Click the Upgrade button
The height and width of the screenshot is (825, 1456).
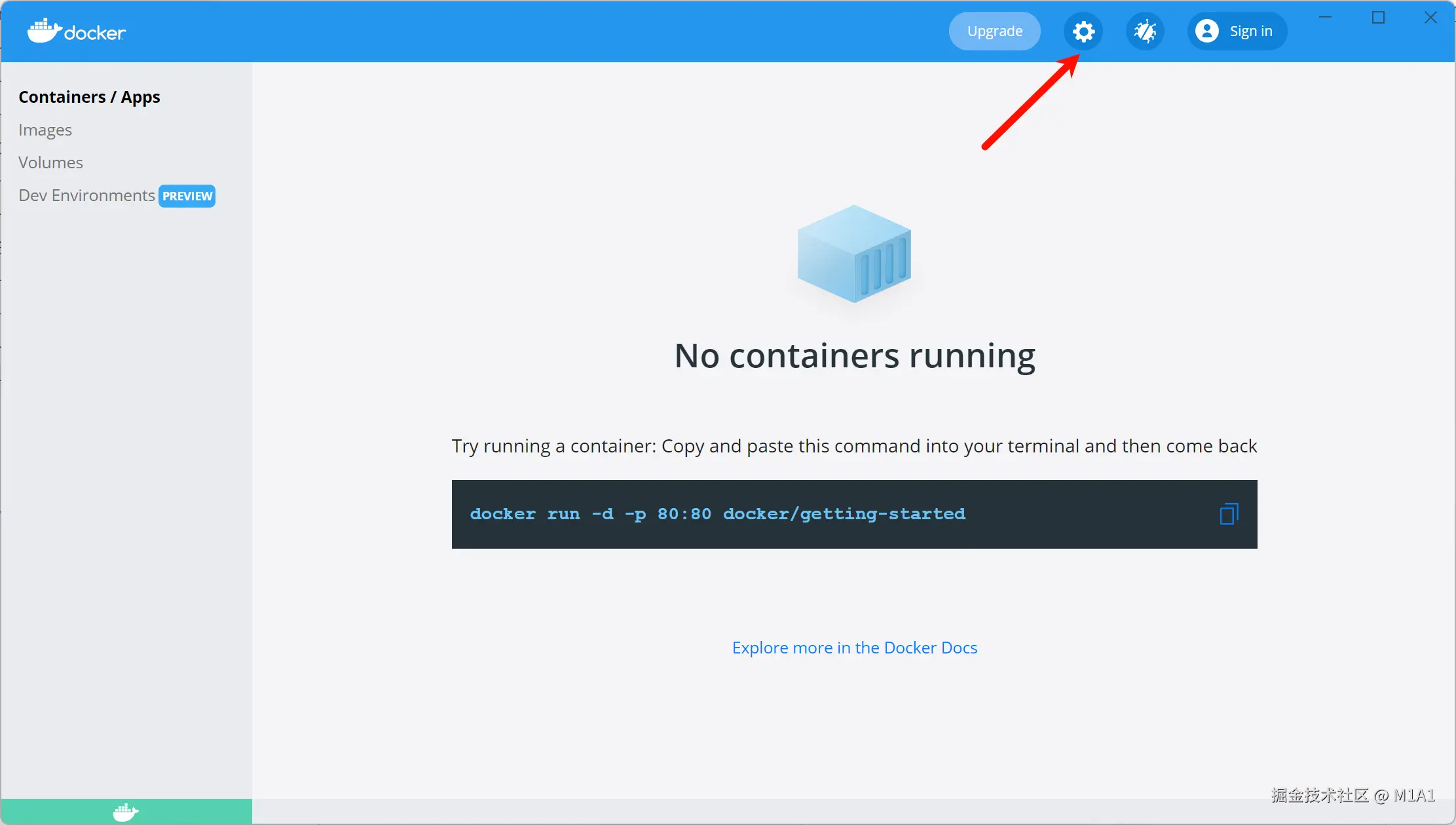[x=994, y=31]
